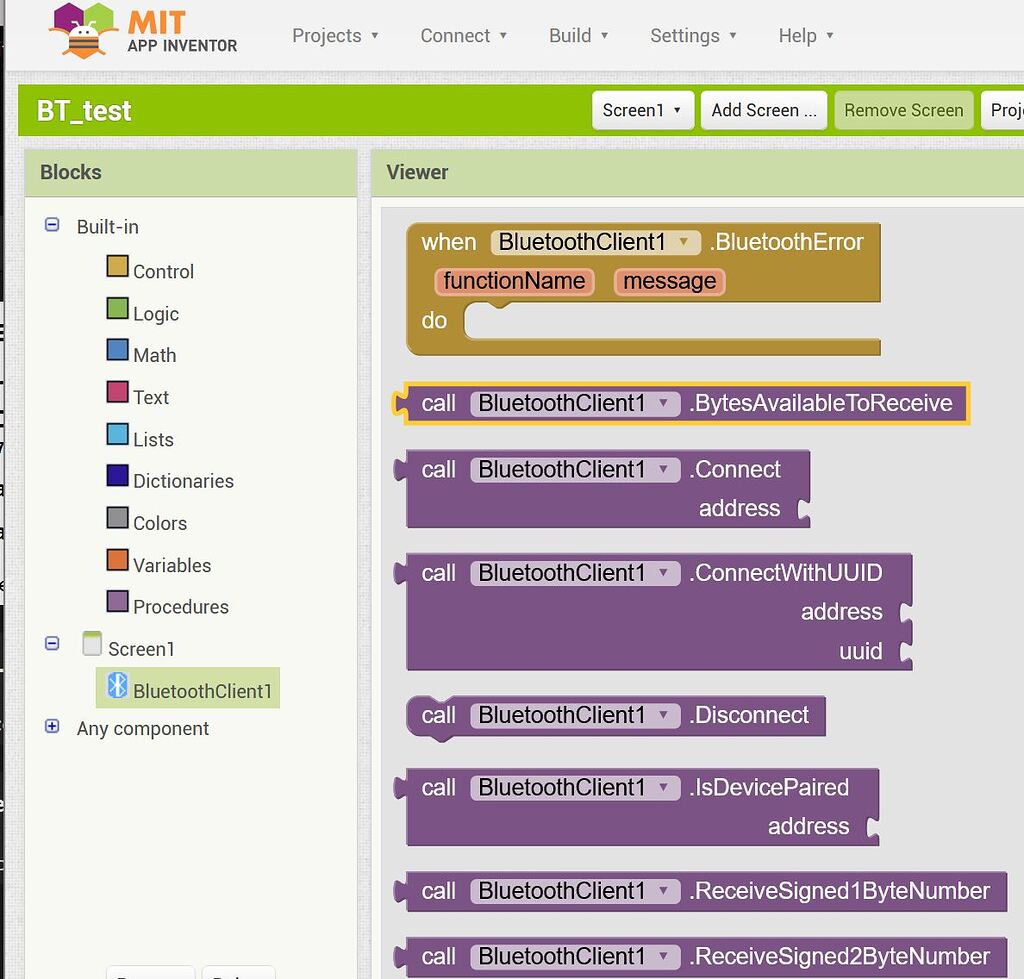The height and width of the screenshot is (979, 1024).
Task: Click the BluetoothClient1 Bluetooth icon in tree
Action: click(x=117, y=686)
